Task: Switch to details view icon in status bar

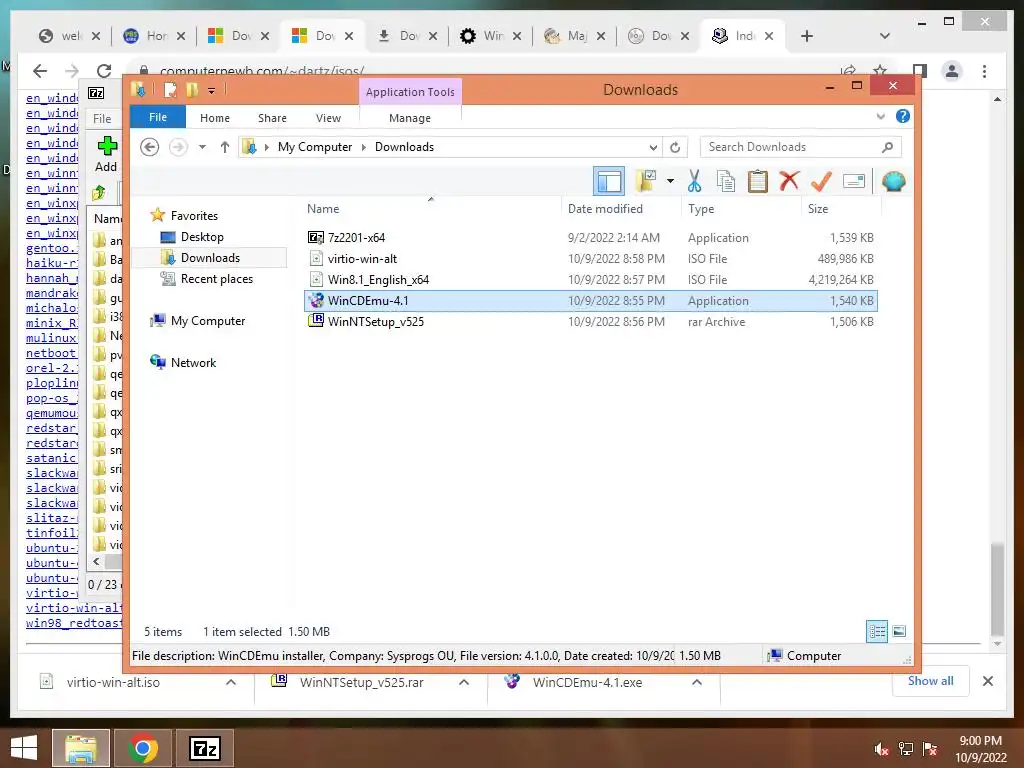Action: [877, 631]
